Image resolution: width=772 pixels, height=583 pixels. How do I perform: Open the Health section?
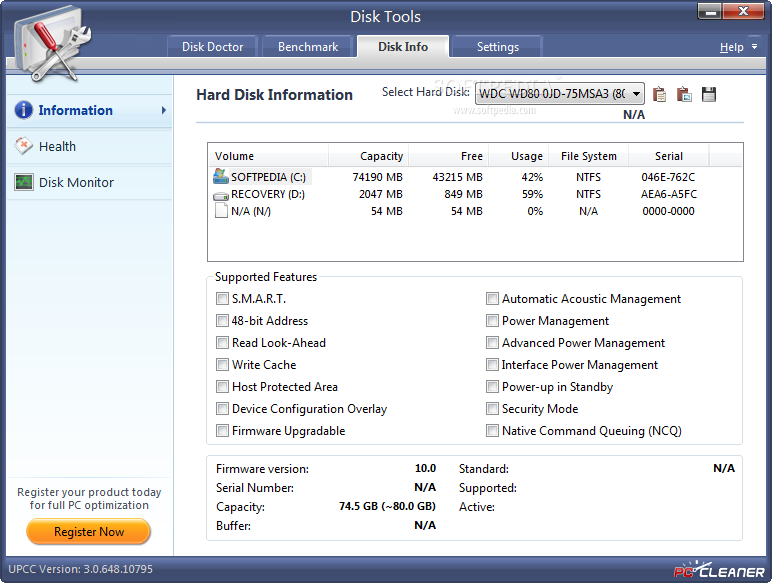coord(90,146)
